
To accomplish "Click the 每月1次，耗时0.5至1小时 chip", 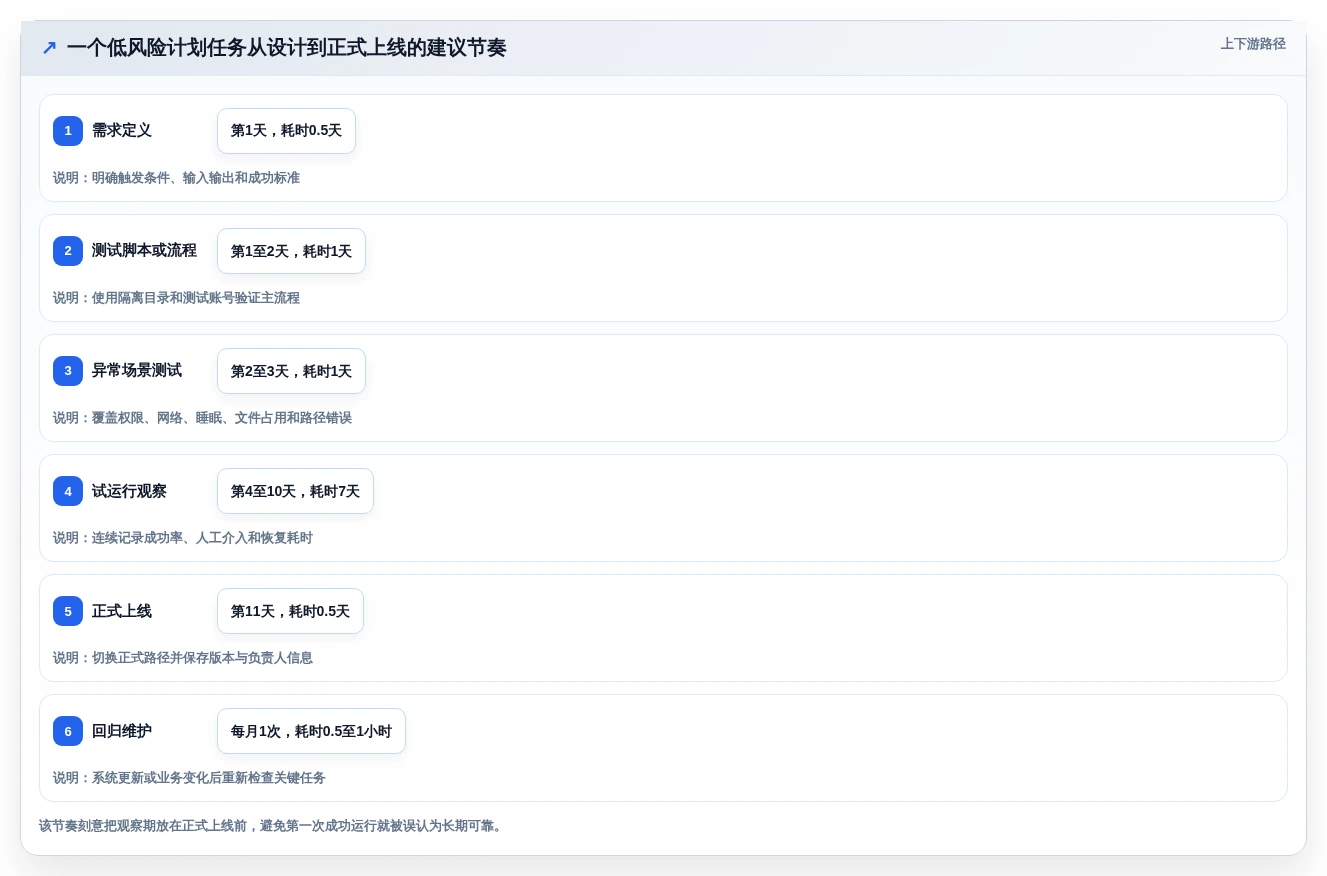I will pos(311,731).
